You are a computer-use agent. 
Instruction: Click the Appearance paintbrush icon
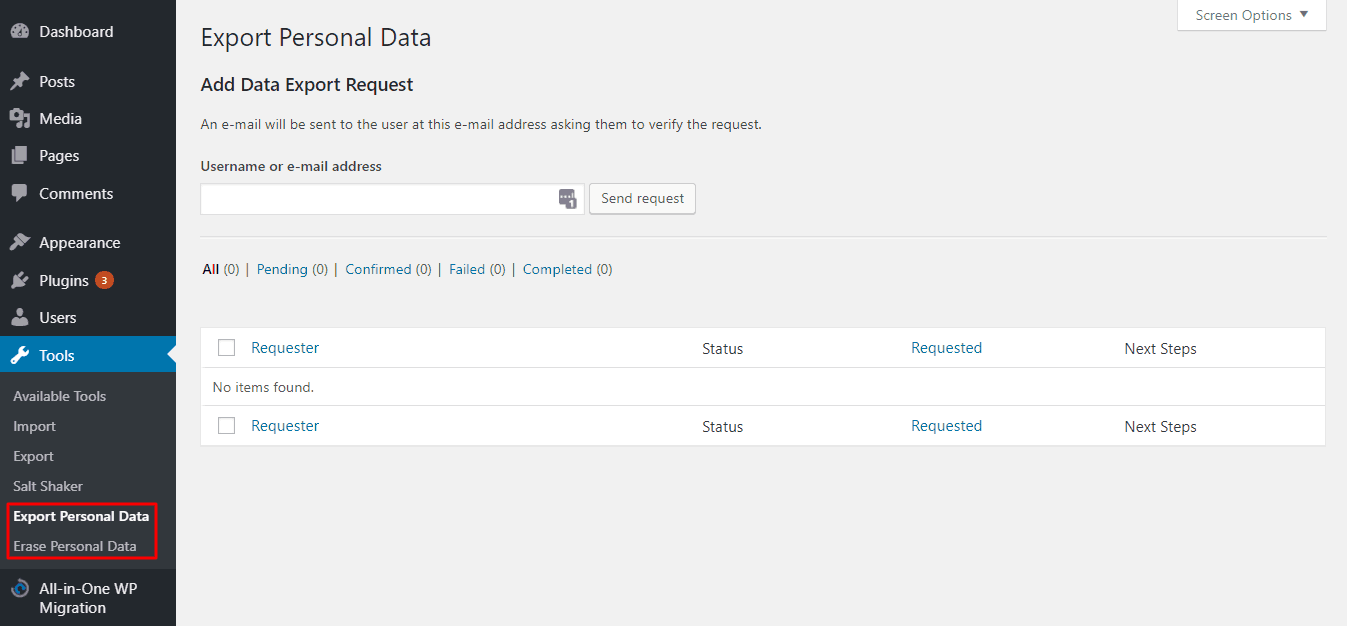(19, 243)
